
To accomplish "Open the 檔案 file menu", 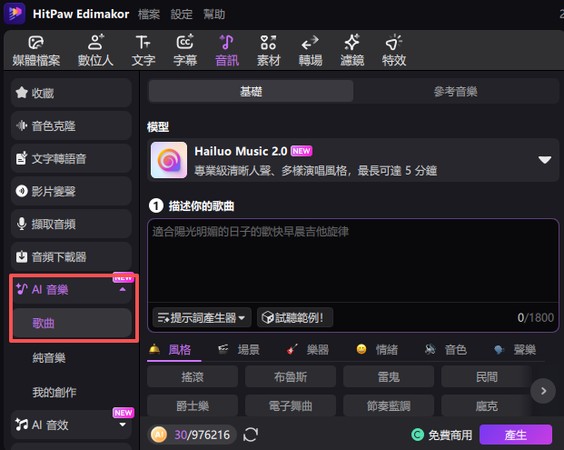I will tap(149, 14).
